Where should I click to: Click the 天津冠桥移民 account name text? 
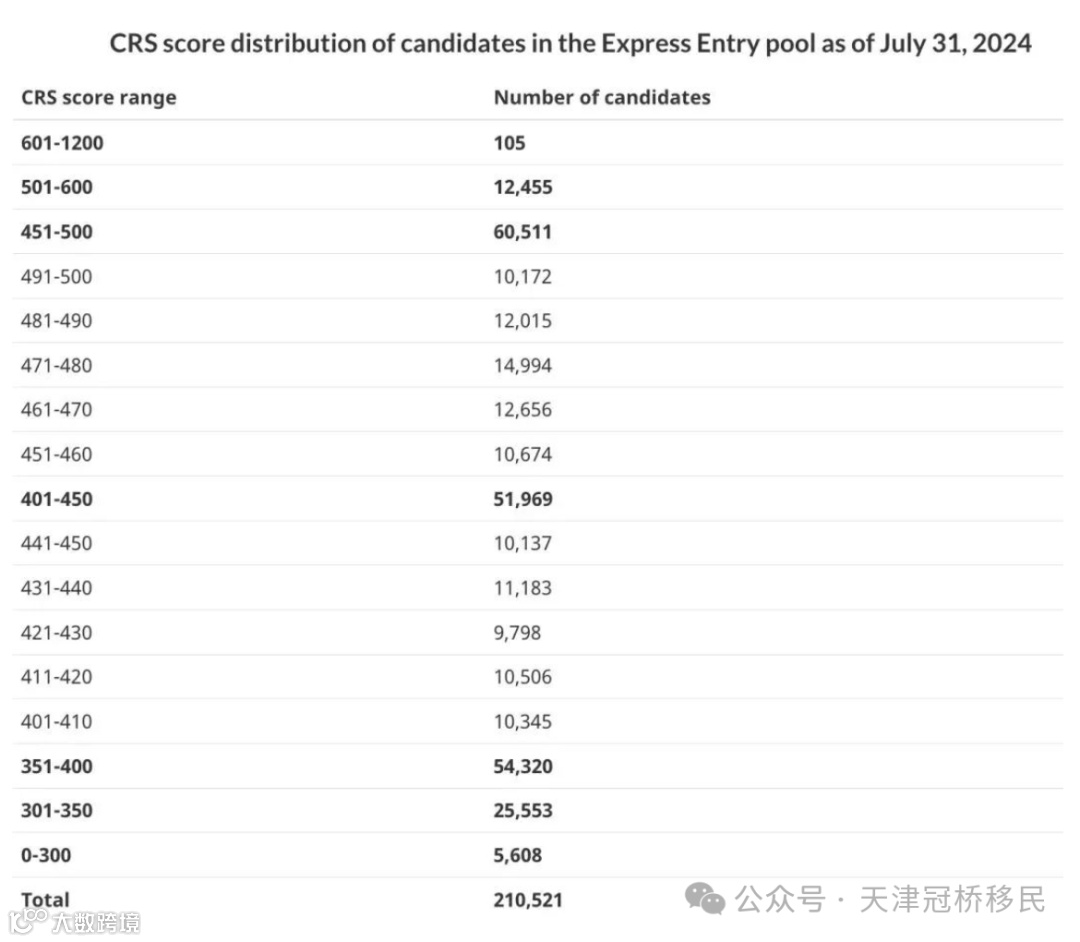tap(952, 898)
